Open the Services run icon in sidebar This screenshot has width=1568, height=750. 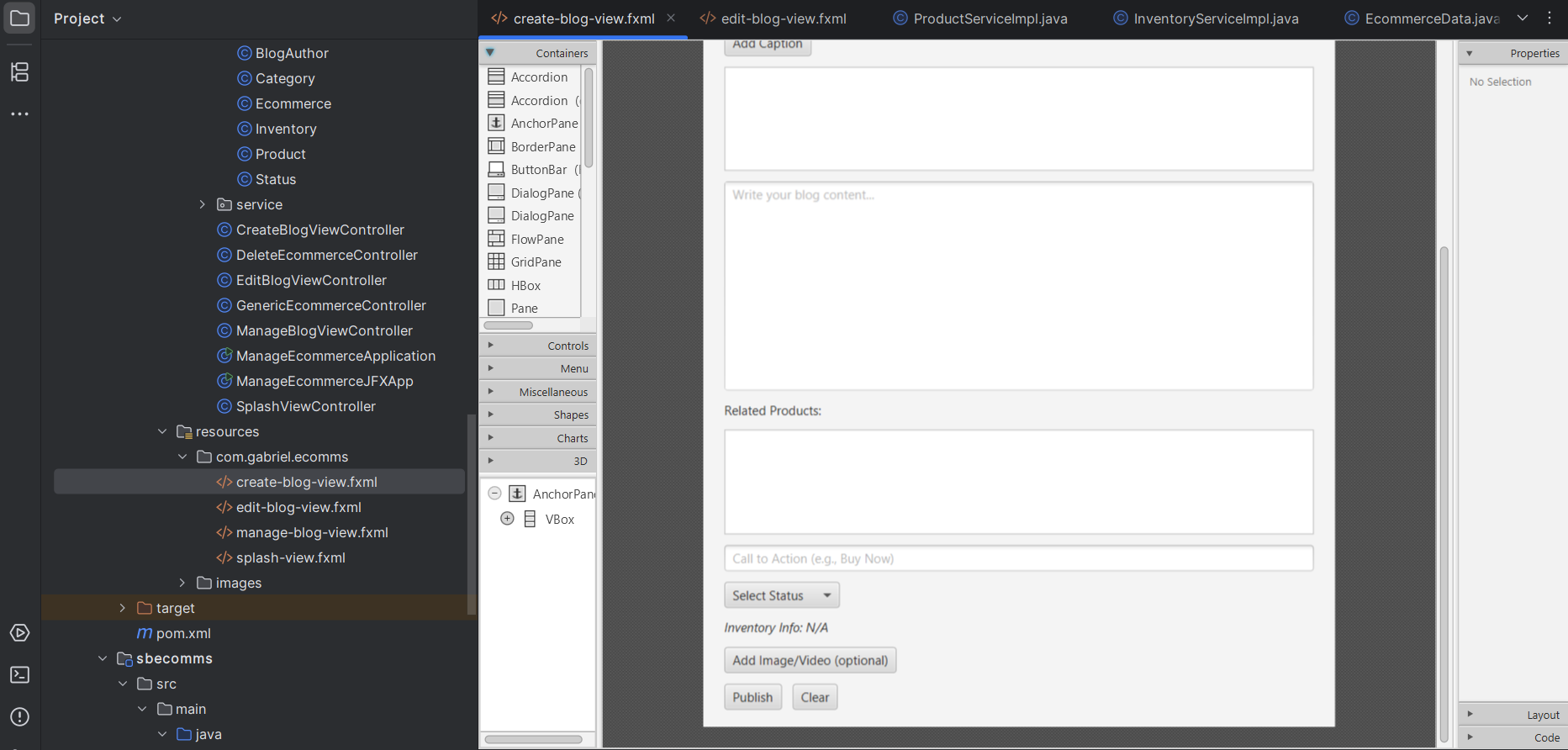pos(19,633)
